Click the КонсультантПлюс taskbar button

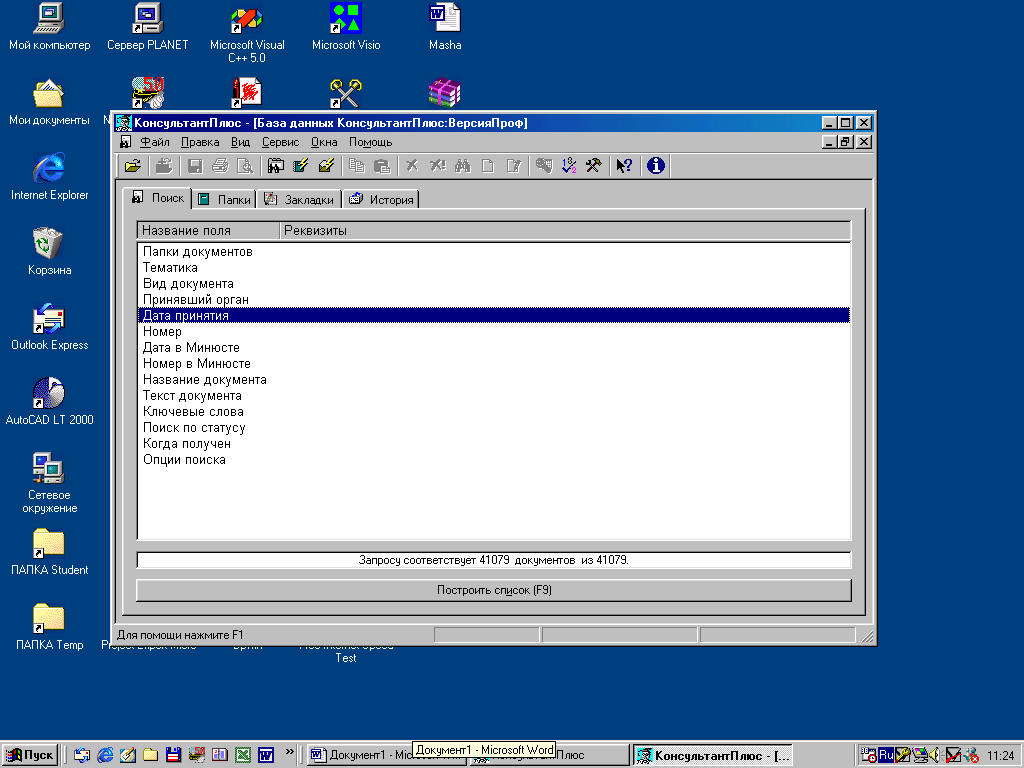(x=712, y=756)
